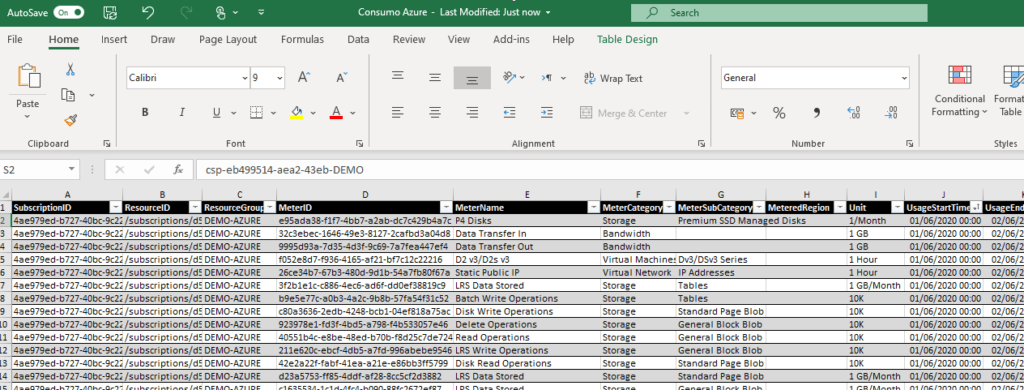The image size is (1024, 390).
Task: Click the Accounting Number Format icon
Action: pos(737,113)
